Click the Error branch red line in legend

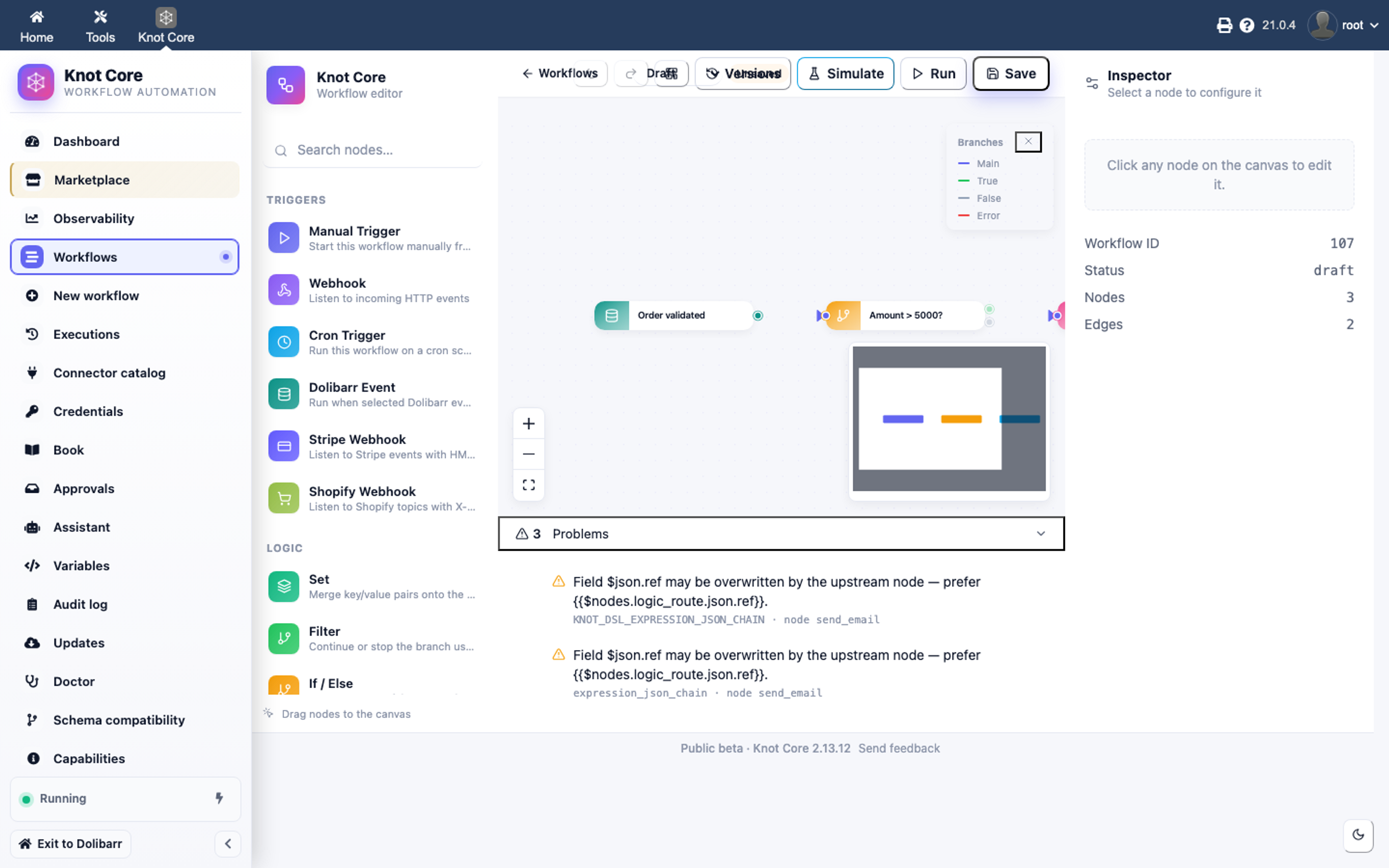964,216
